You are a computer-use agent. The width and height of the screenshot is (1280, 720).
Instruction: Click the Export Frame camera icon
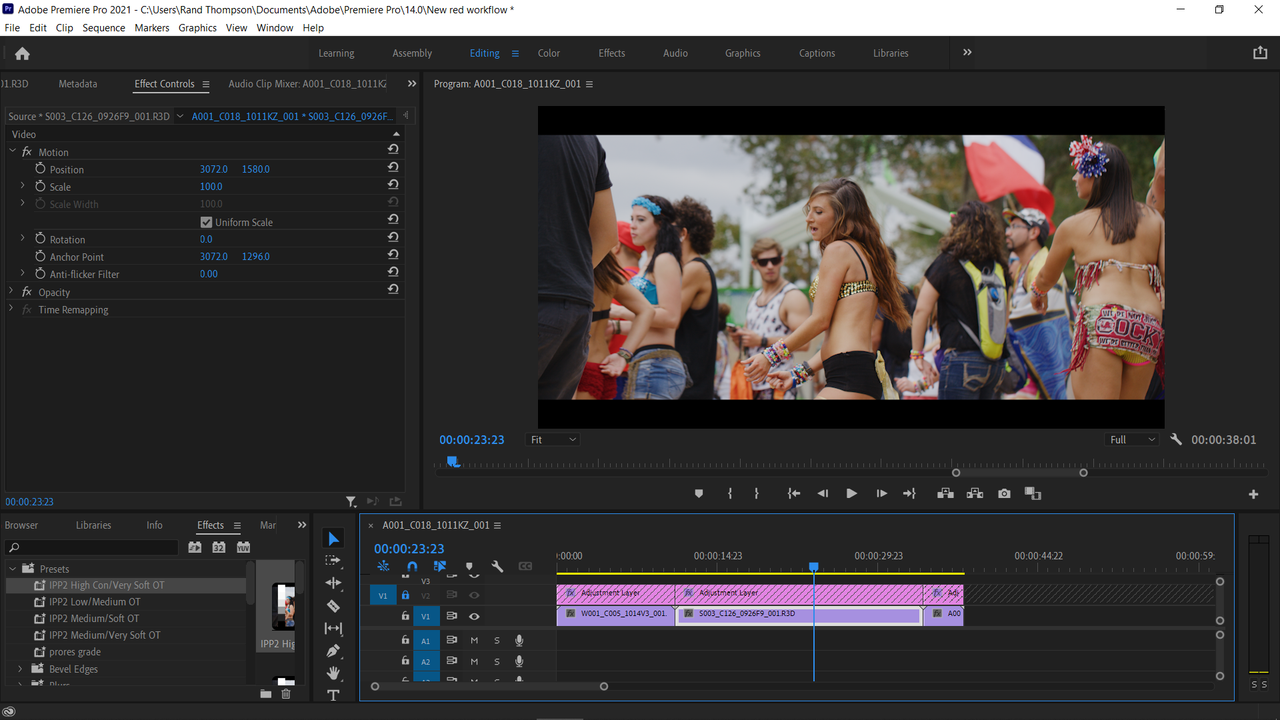pos(1004,493)
